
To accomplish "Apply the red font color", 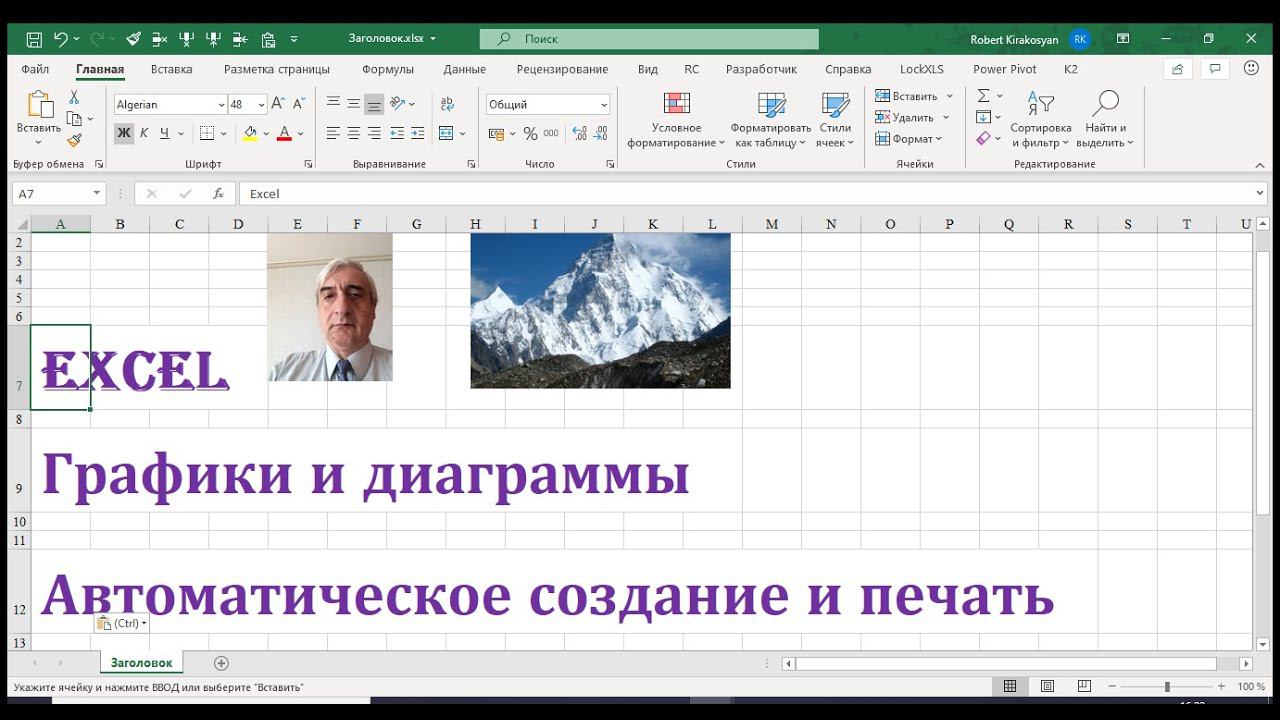I will coord(284,133).
